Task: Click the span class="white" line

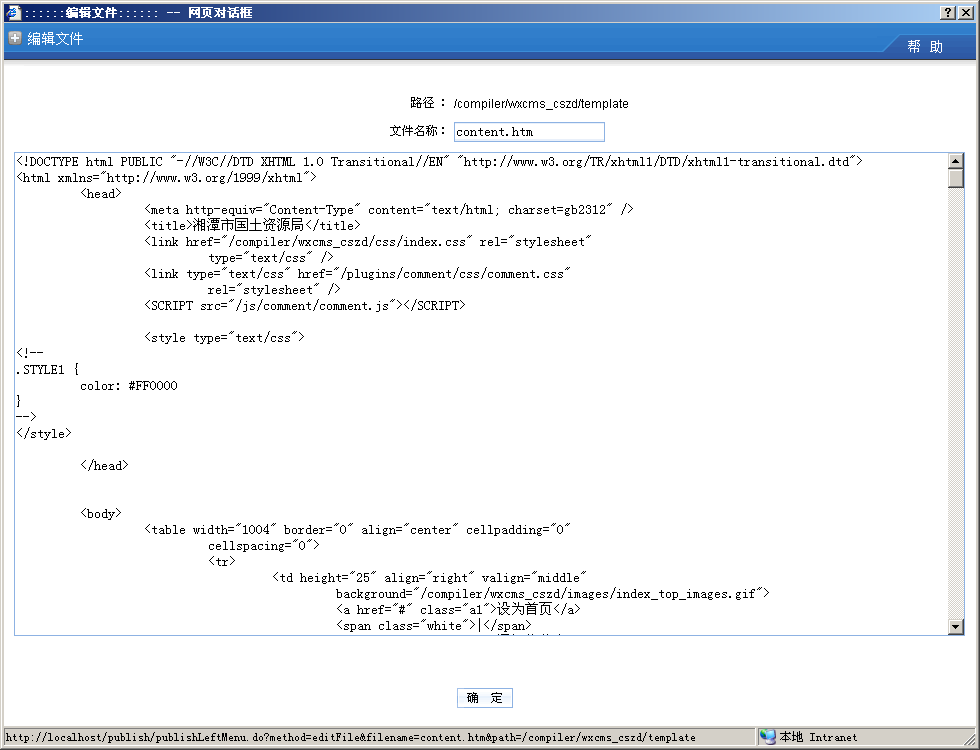Action: pos(434,626)
